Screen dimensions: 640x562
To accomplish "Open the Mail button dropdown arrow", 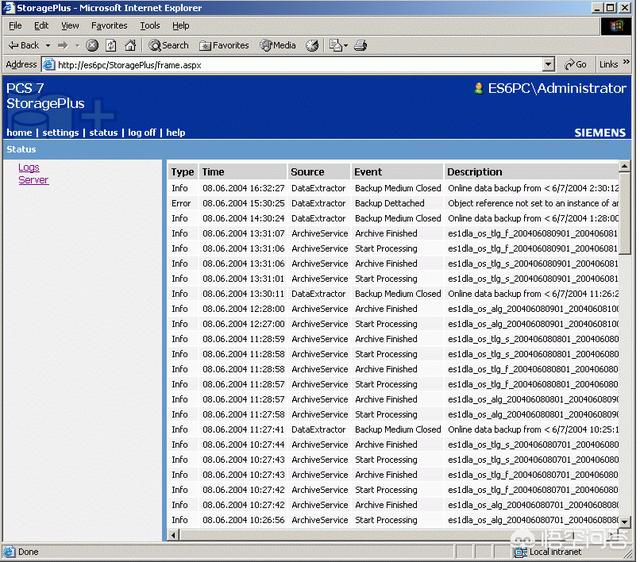I will pyautogui.click(x=345, y=45).
